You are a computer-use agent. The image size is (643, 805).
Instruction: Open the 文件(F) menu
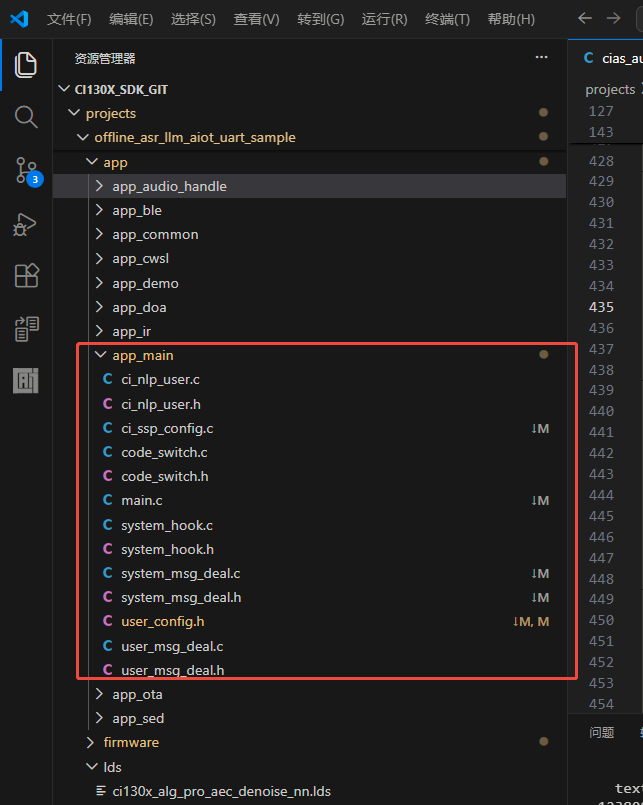pyautogui.click(x=69, y=19)
